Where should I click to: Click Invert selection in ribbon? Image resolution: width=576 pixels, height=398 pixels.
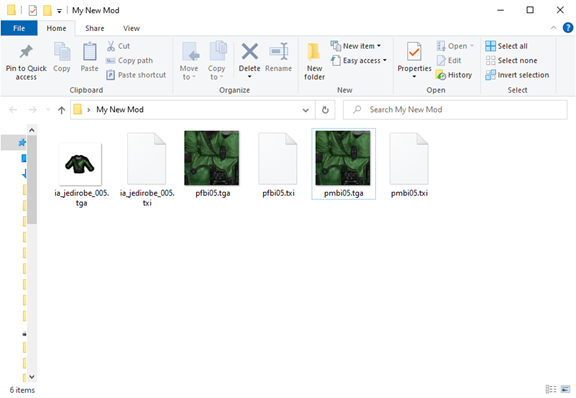click(517, 75)
